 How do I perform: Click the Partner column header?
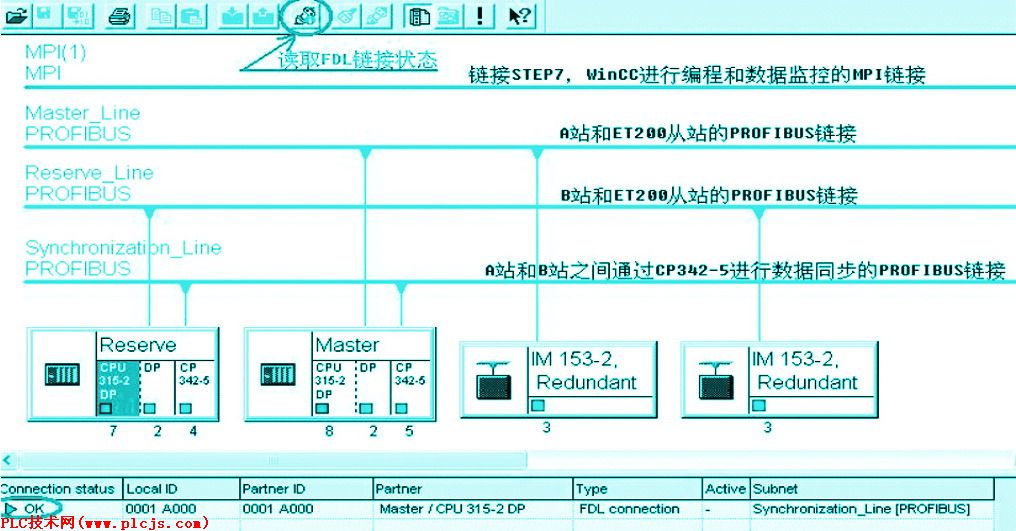[x=473, y=489]
